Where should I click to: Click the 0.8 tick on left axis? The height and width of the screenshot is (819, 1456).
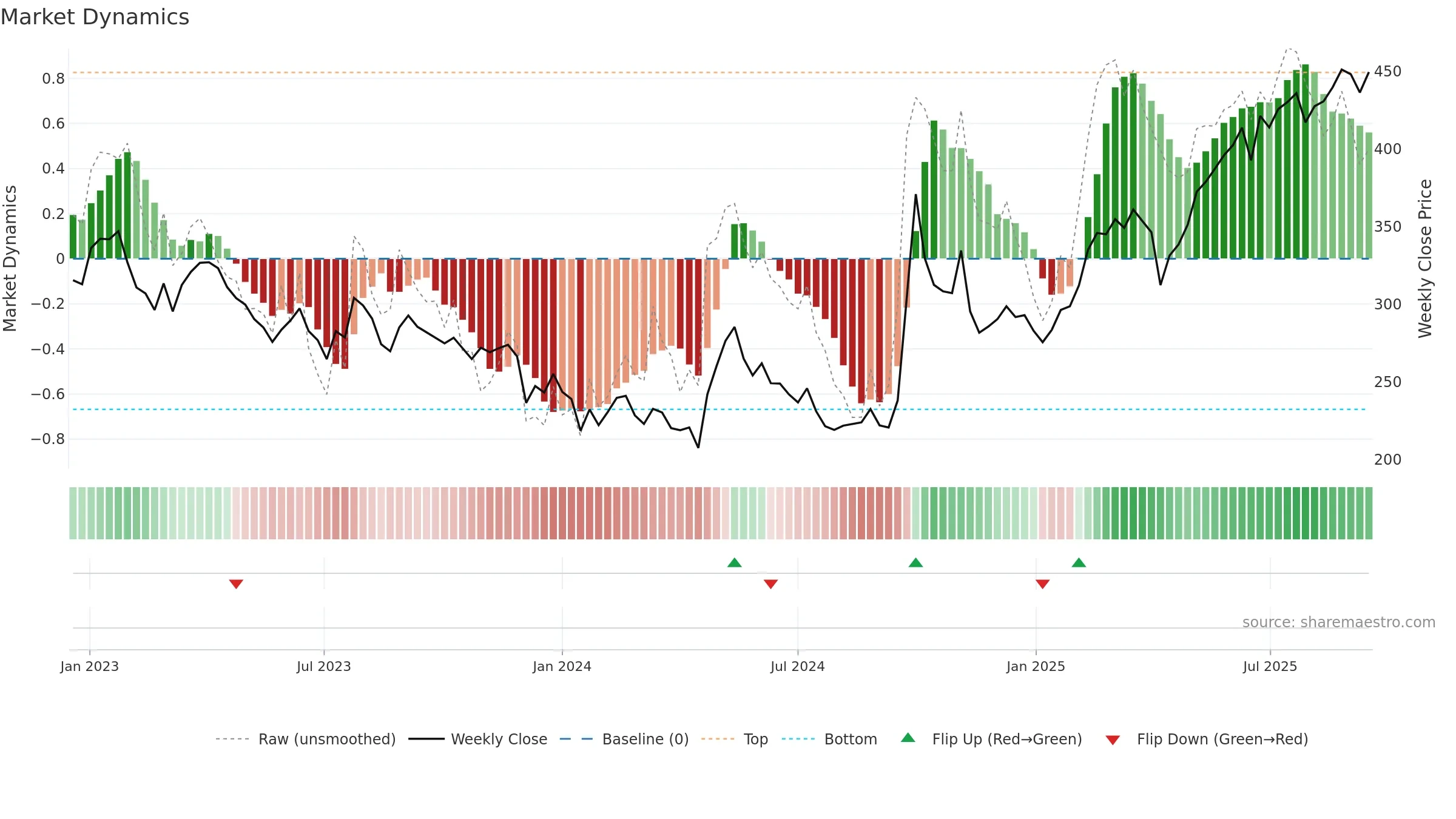[x=53, y=79]
